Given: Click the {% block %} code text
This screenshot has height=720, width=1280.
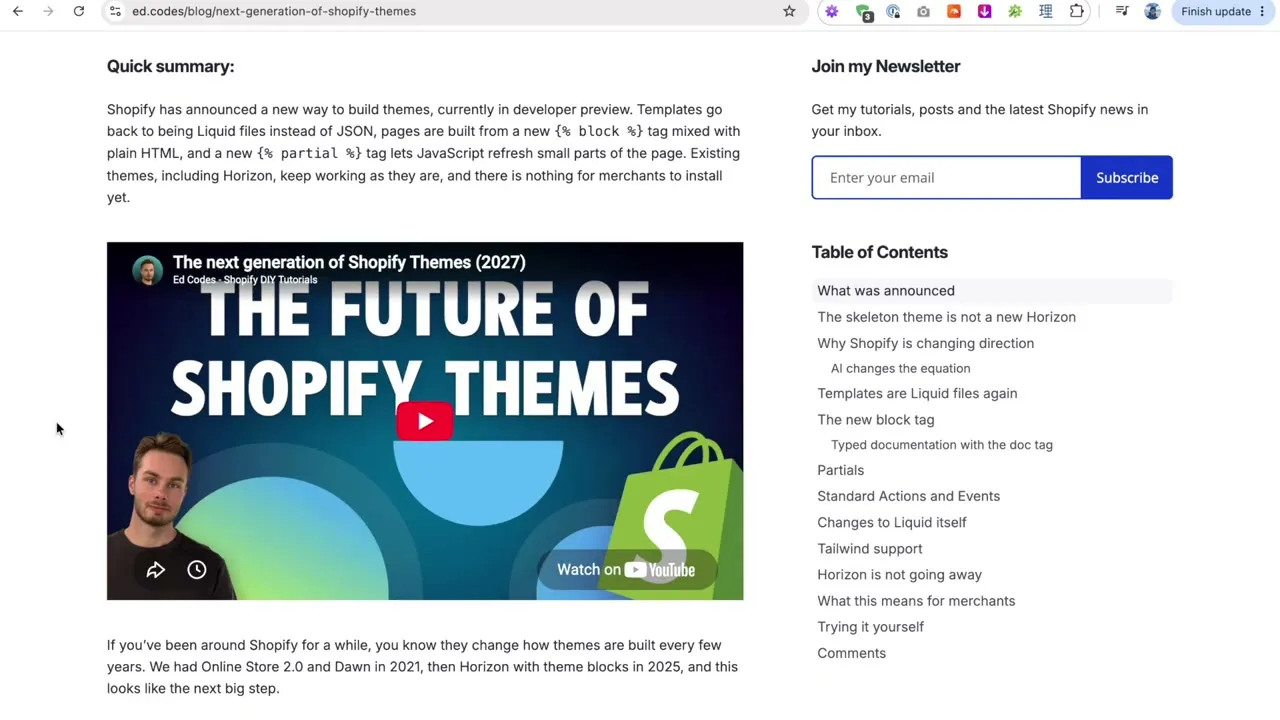Looking at the screenshot, I should point(598,131).
